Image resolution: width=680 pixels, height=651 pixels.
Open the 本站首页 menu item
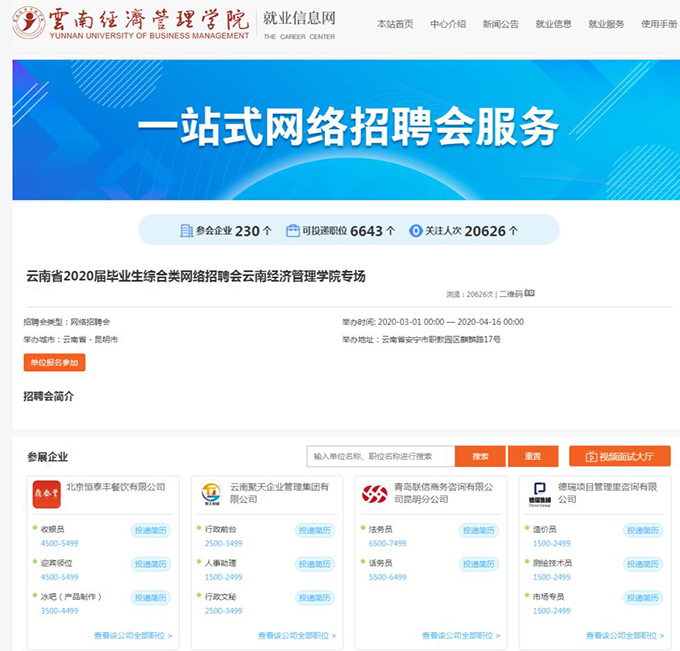(395, 24)
